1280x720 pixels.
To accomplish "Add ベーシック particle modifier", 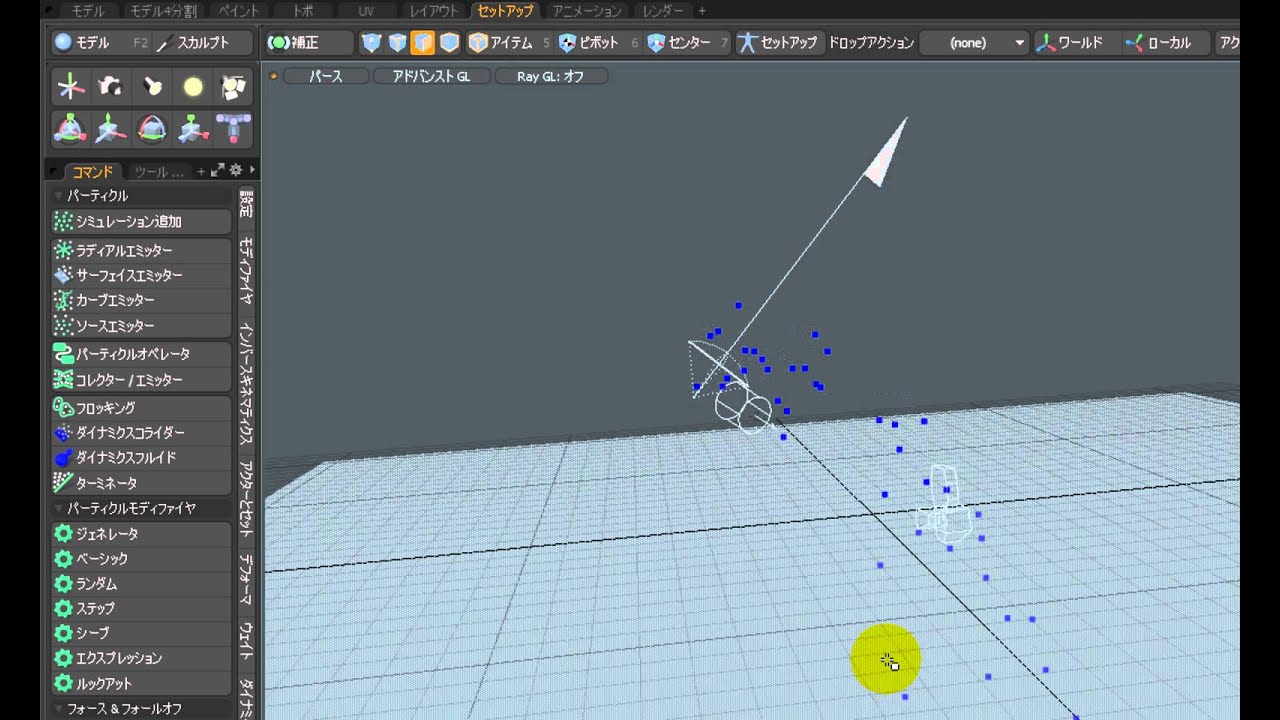I will pyautogui.click(x=141, y=559).
